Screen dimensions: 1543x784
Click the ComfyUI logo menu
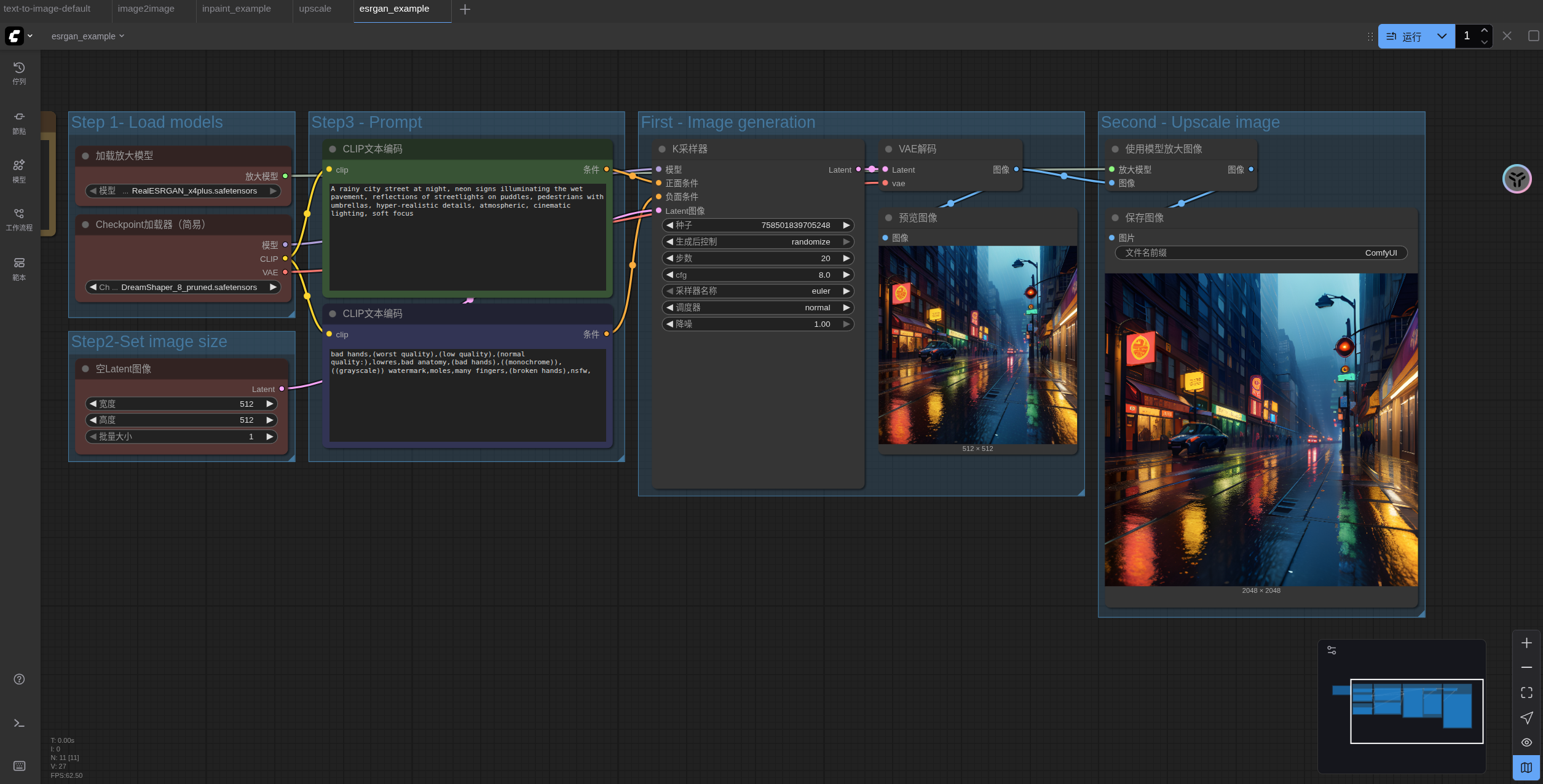click(18, 36)
